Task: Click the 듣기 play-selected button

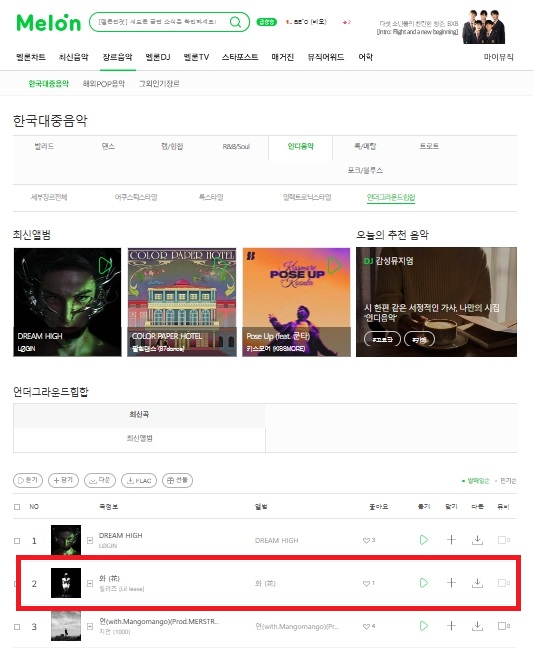Action: pos(28,480)
